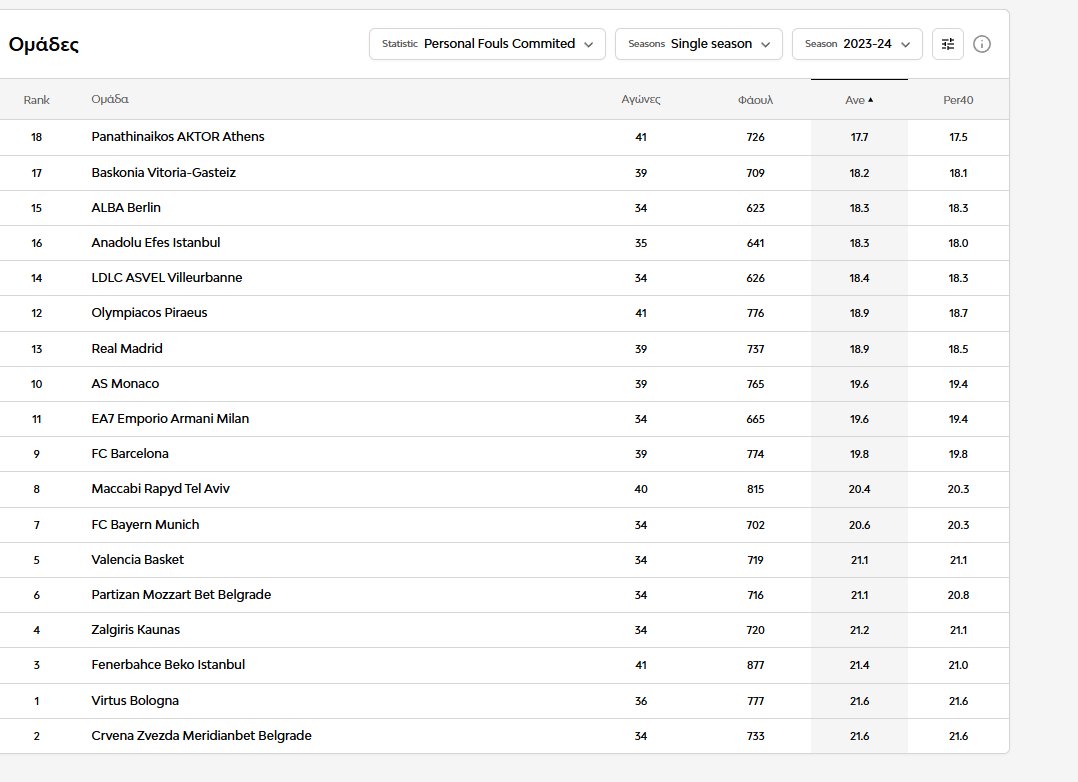The width and height of the screenshot is (1078, 782).
Task: Select Partizan Per40 value 20.8
Action: [958, 595]
